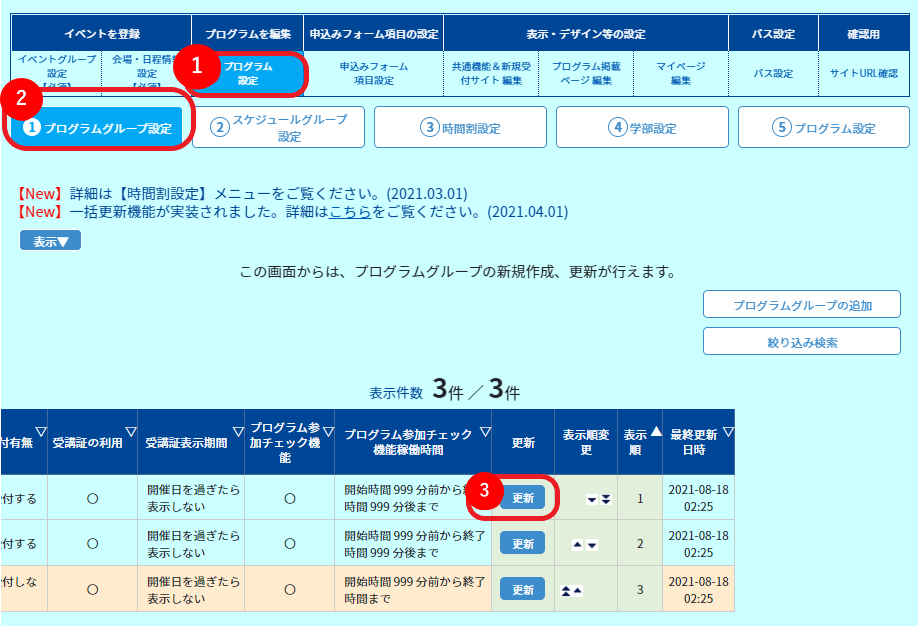Select step 1 プログラムグループ設定 tab

(x=97, y=127)
